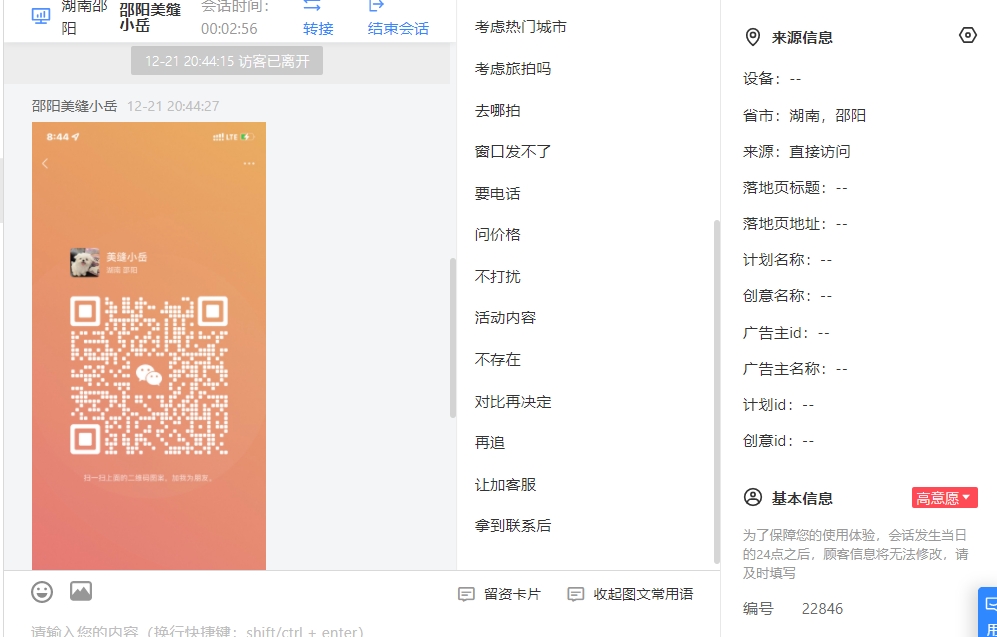997x637 pixels.
Task: Open the emoji picker smiley icon
Action: (x=43, y=592)
